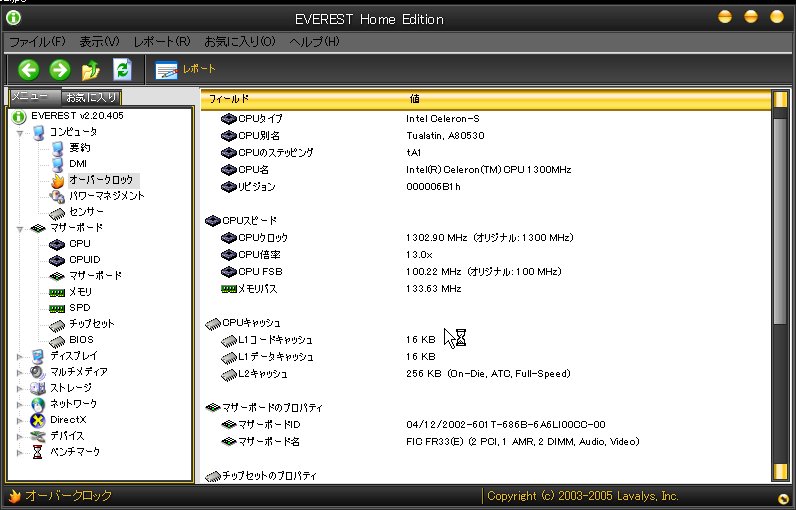
Task: Open the SPD memory icon
Action: point(57,308)
